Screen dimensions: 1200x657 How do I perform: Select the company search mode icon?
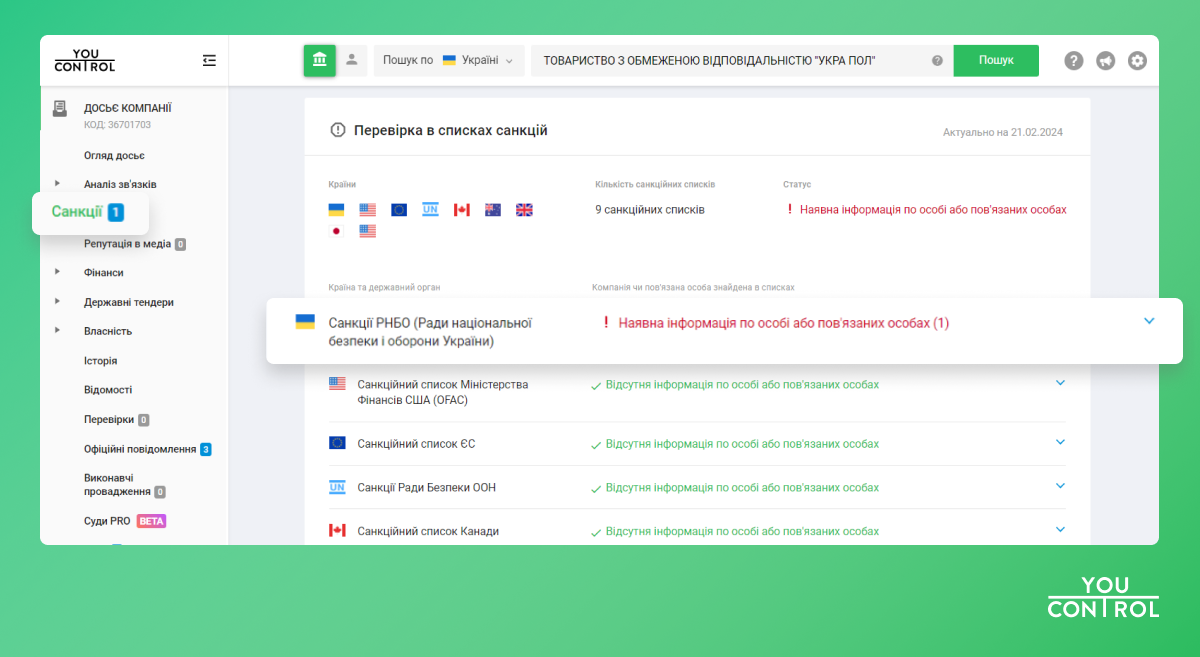pos(319,60)
